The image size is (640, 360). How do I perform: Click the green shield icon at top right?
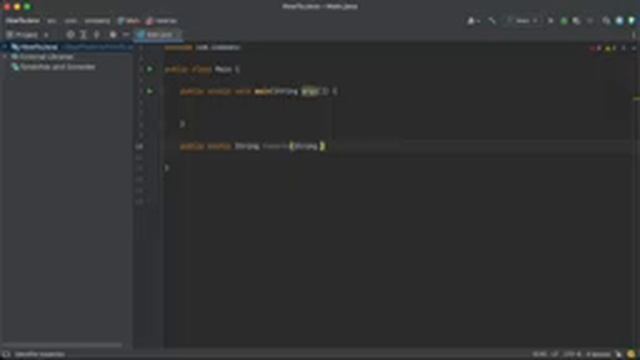pos(631,20)
